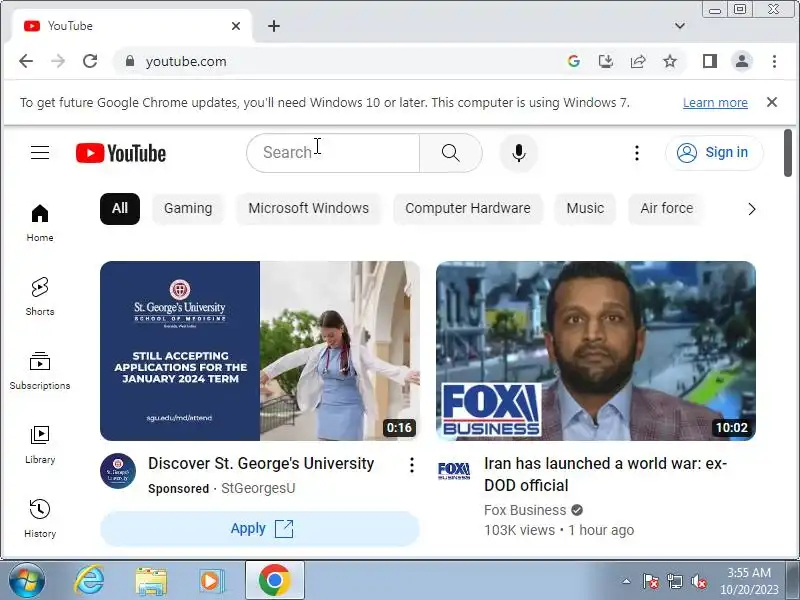Click the install app icon in address bar
Viewport: 800px width, 600px height.
click(x=606, y=61)
